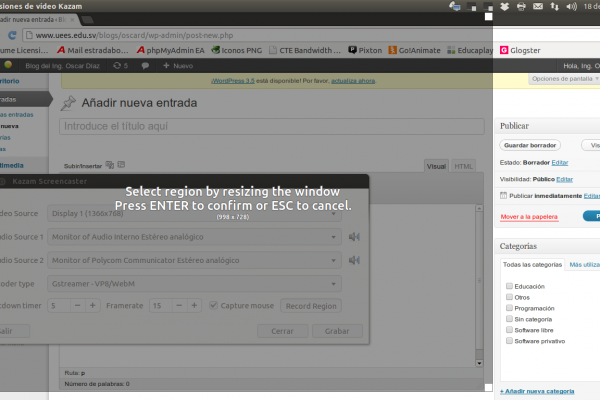Click the WordPress 3.5 link

coord(233,81)
